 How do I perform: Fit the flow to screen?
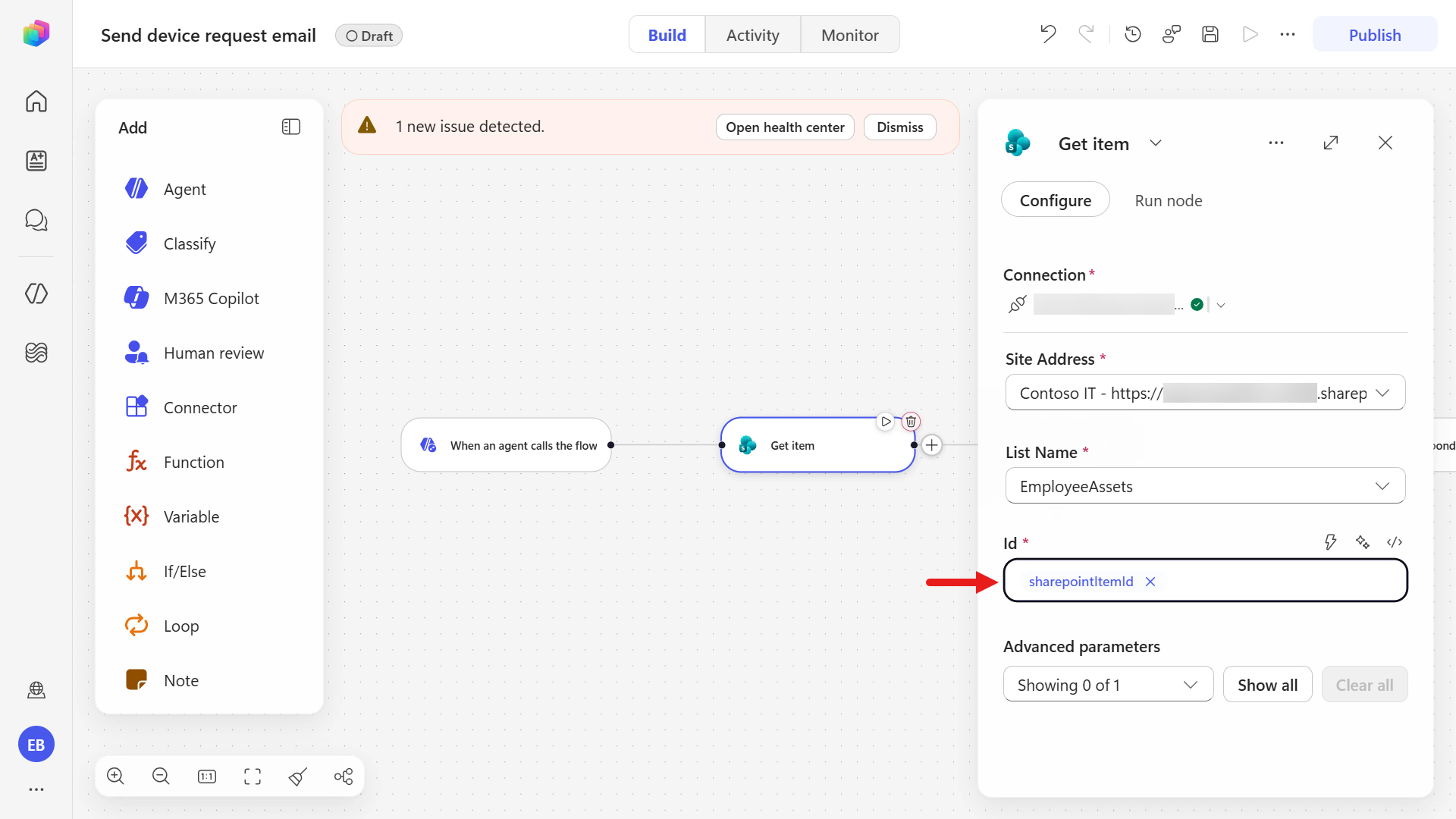pos(253,776)
